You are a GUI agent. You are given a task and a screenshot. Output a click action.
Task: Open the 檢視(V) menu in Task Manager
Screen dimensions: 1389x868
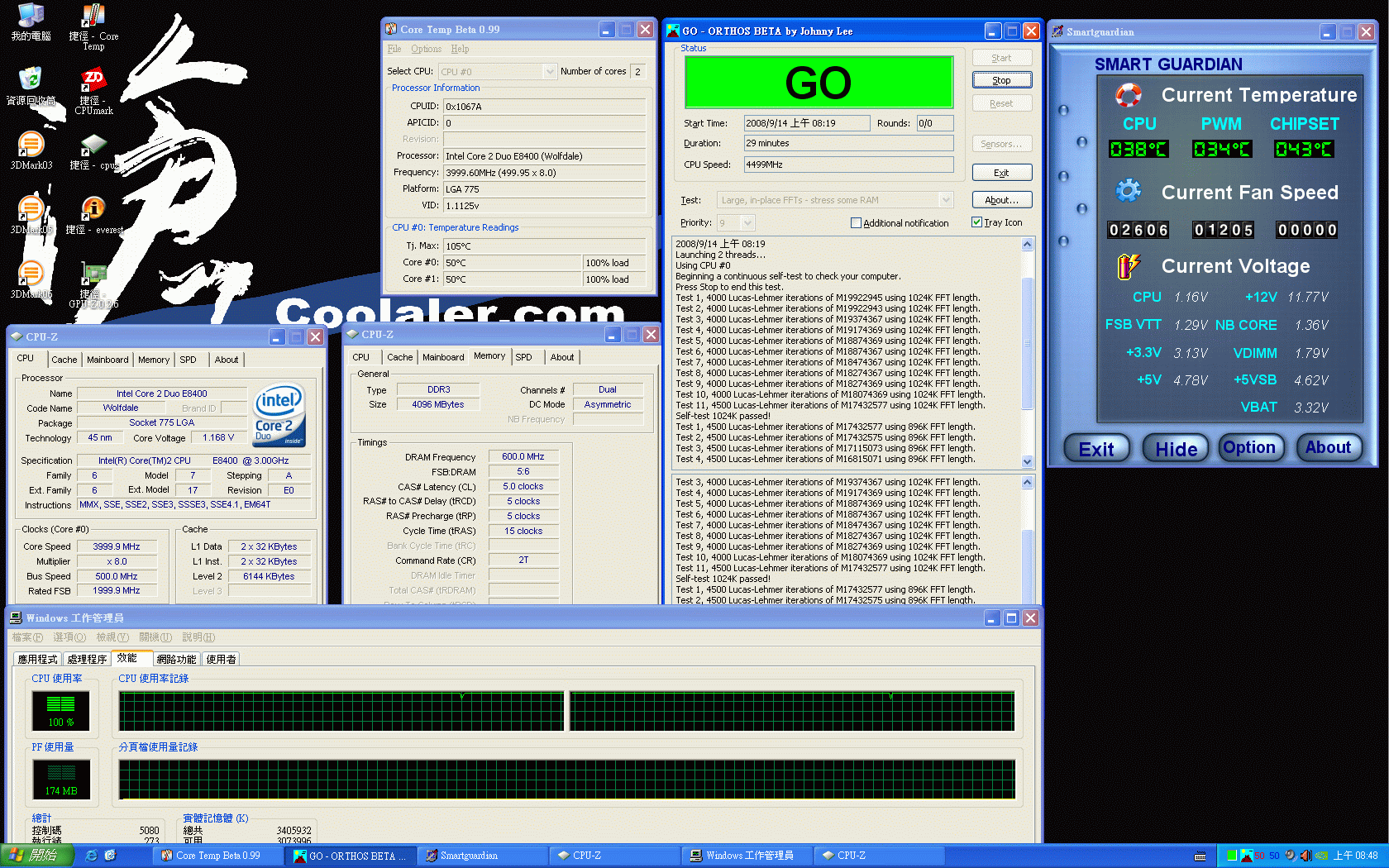tap(112, 637)
